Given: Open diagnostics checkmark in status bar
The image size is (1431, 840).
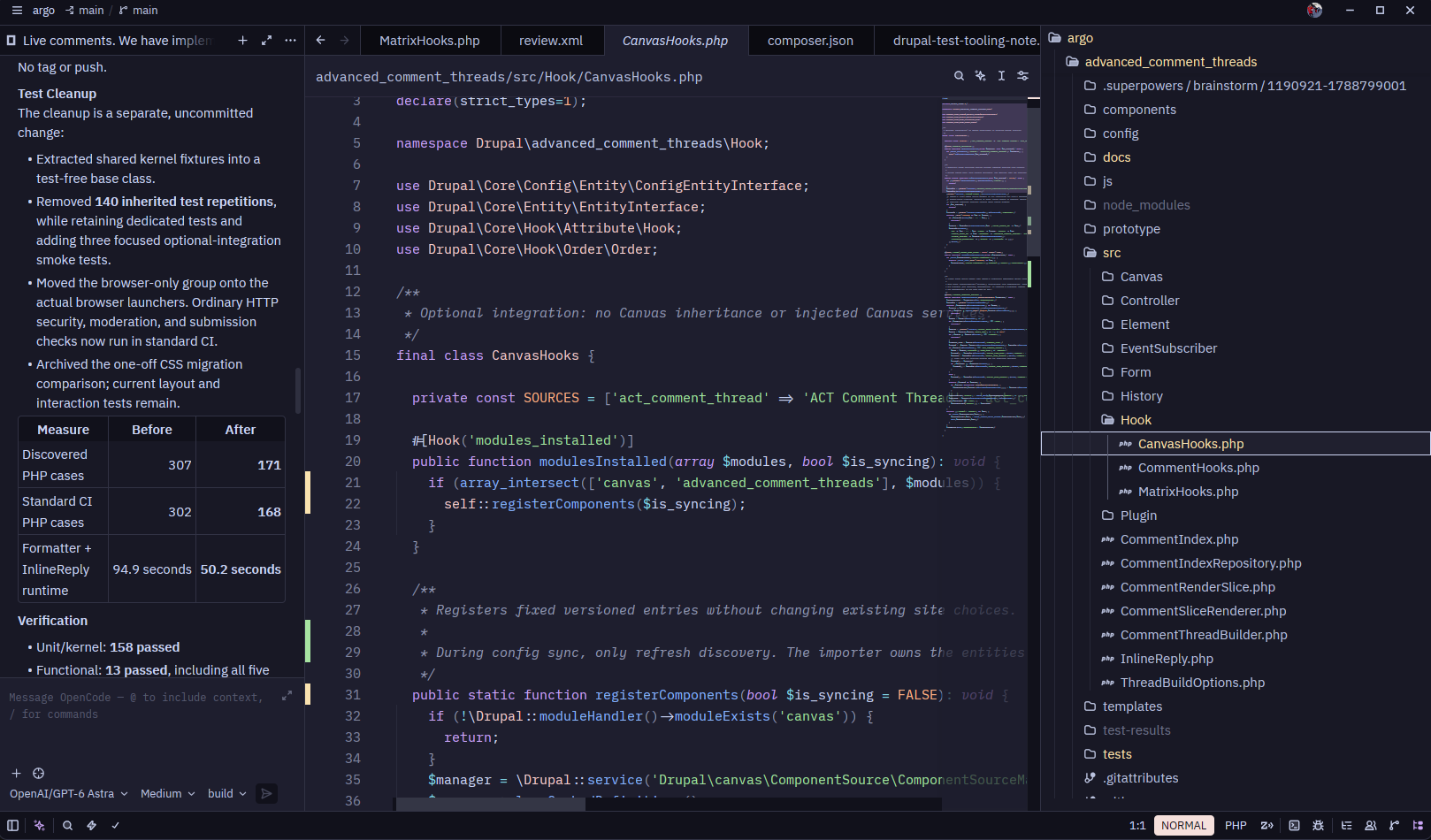Looking at the screenshot, I should [115, 826].
